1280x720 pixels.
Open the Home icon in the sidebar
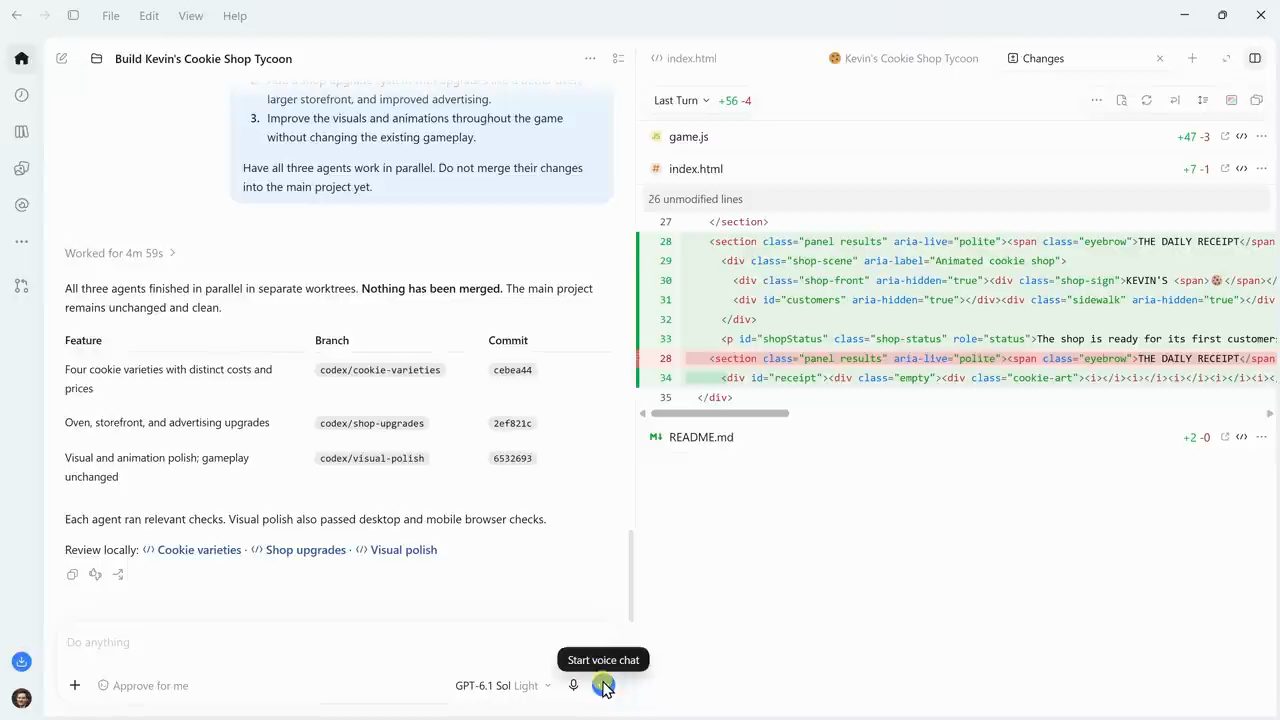21,58
